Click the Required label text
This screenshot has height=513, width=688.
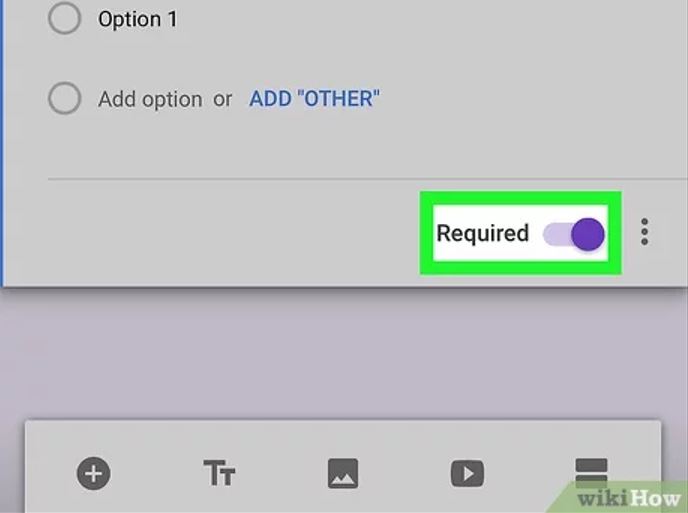pos(482,233)
